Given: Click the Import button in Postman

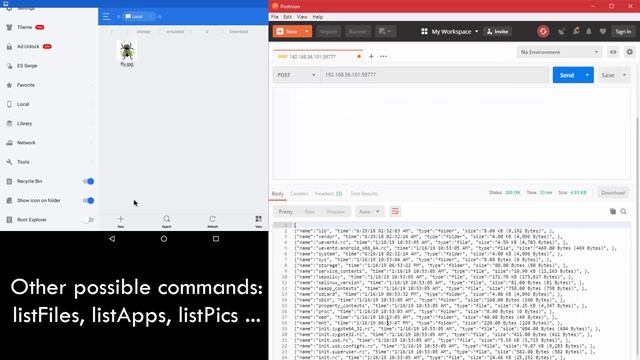Looking at the screenshot, I should pyautogui.click(x=328, y=31).
